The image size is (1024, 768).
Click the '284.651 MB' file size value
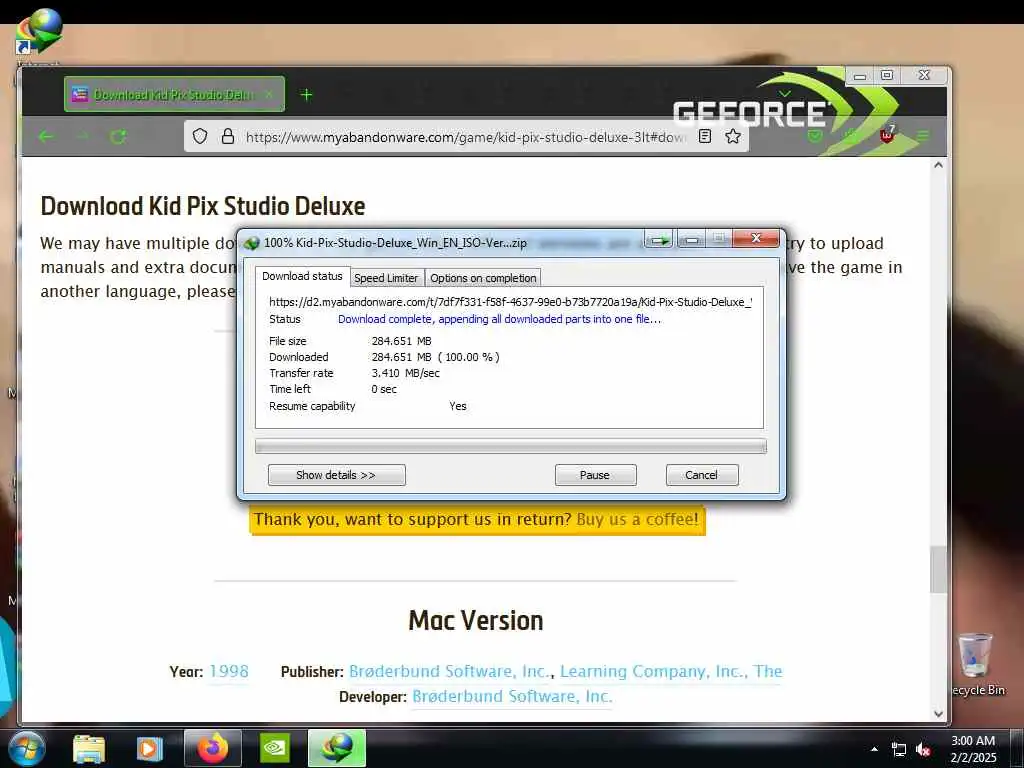tap(402, 341)
